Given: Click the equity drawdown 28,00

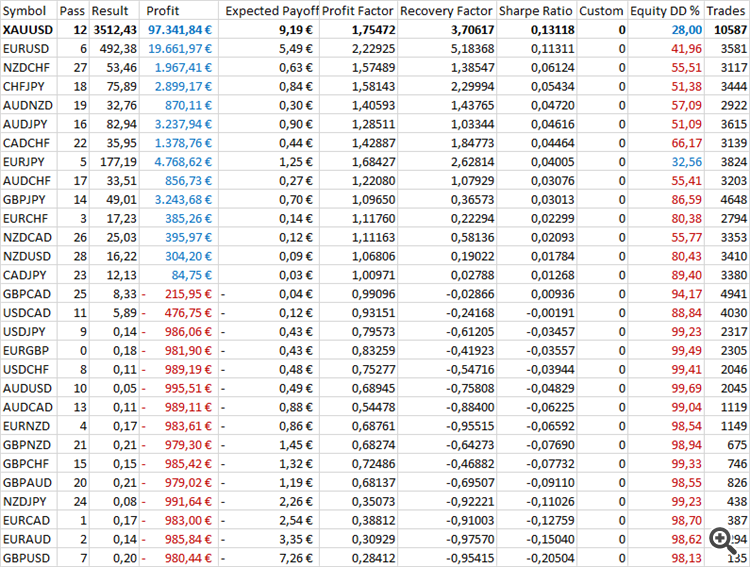Looking at the screenshot, I should tap(687, 30).
